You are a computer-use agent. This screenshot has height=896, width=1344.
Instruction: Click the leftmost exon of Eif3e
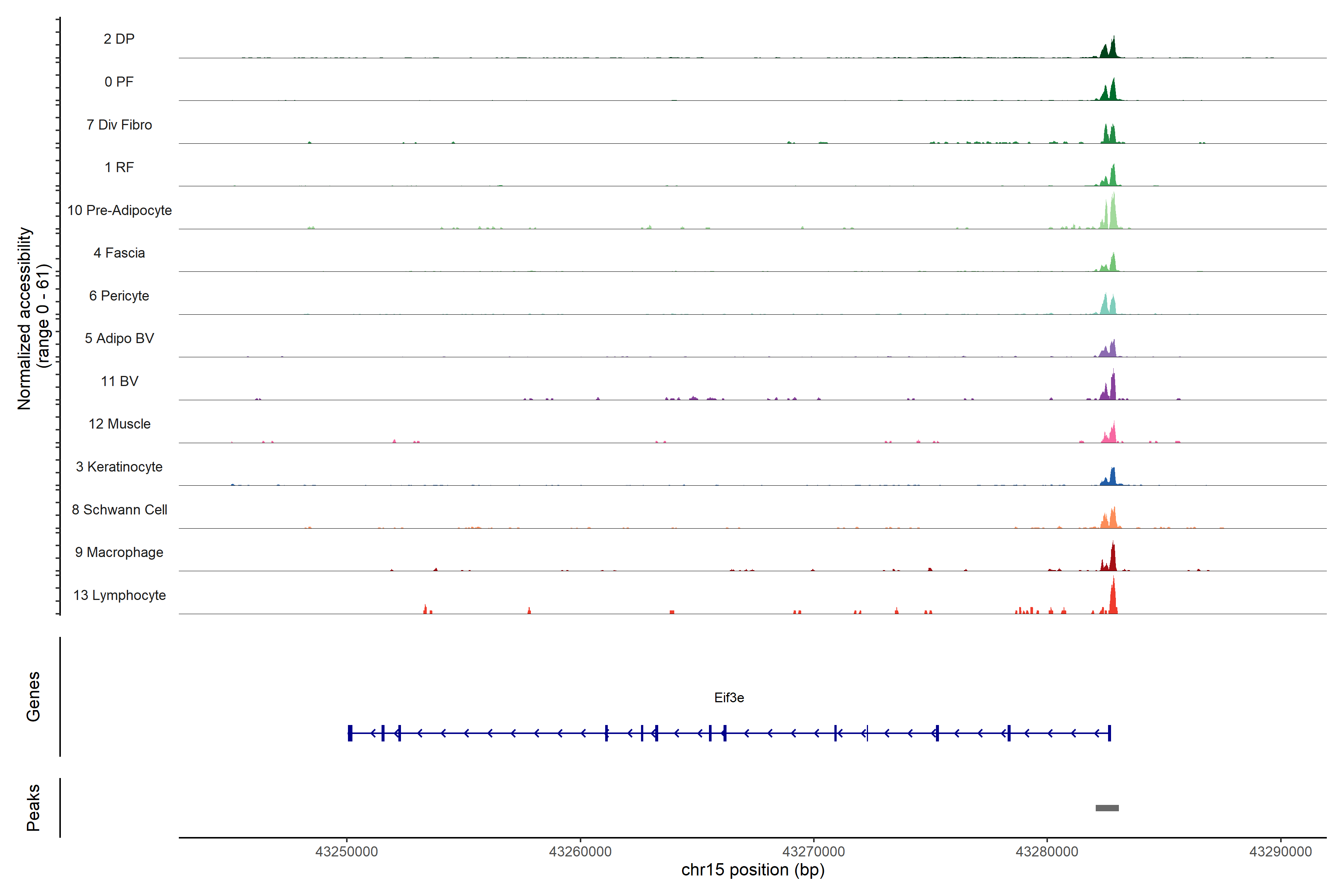(350, 733)
